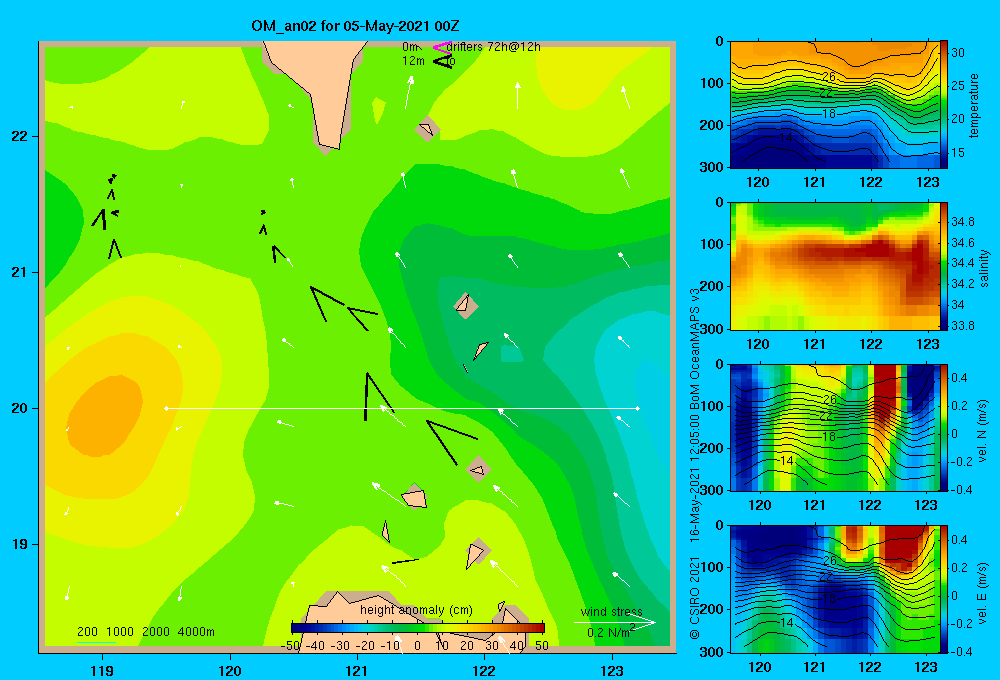The image size is (1000, 680).
Task: Click the 'vel. N (m/s)' axis label
Action: pos(983,431)
